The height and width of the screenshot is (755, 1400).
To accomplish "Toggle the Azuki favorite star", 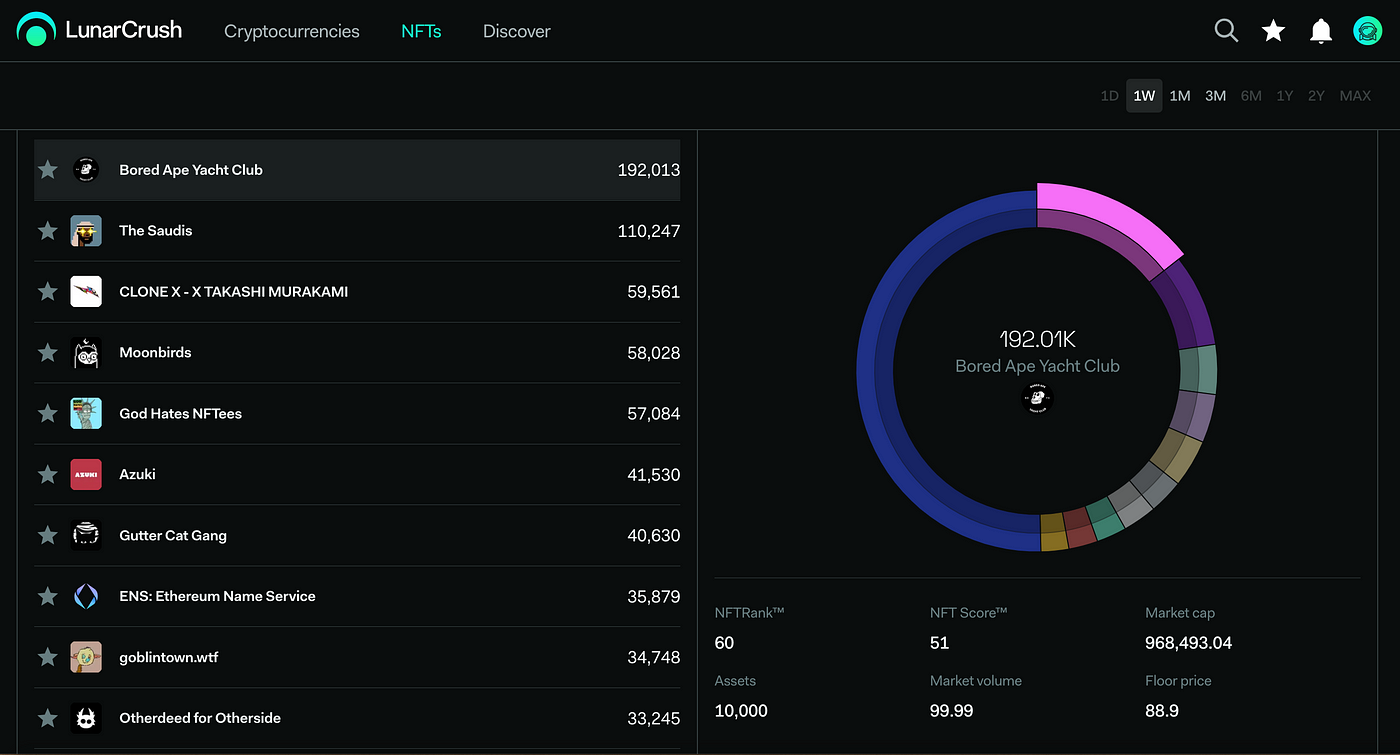I will click(x=47, y=474).
